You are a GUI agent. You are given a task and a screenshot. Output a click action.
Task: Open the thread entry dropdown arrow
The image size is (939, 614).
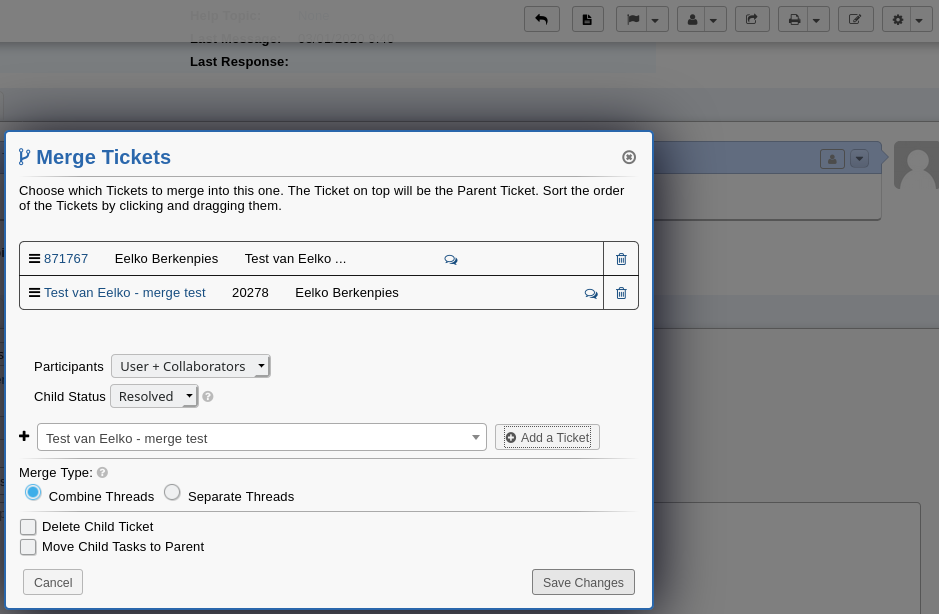[x=859, y=159]
